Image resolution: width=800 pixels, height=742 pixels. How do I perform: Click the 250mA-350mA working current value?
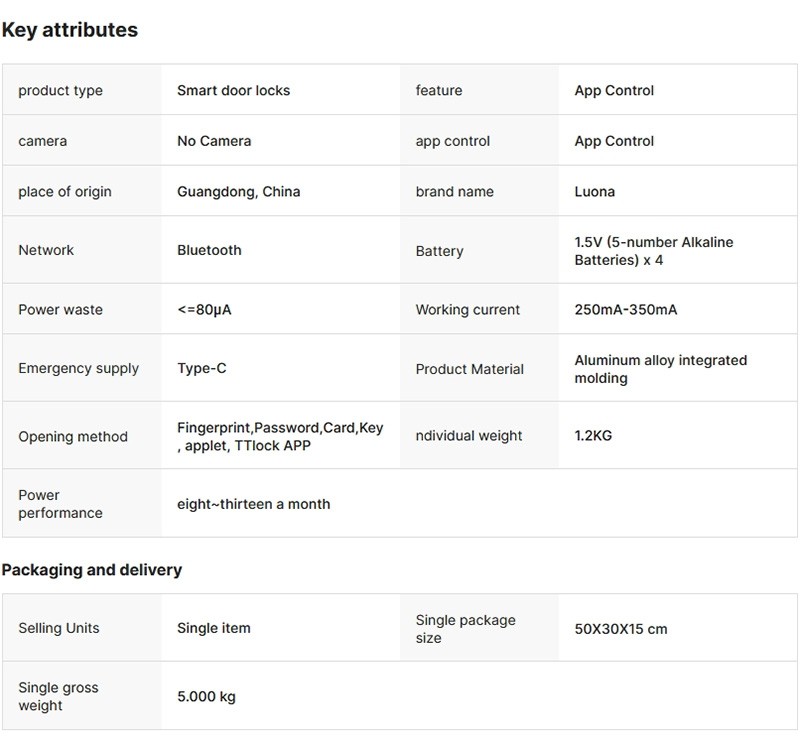pos(625,309)
